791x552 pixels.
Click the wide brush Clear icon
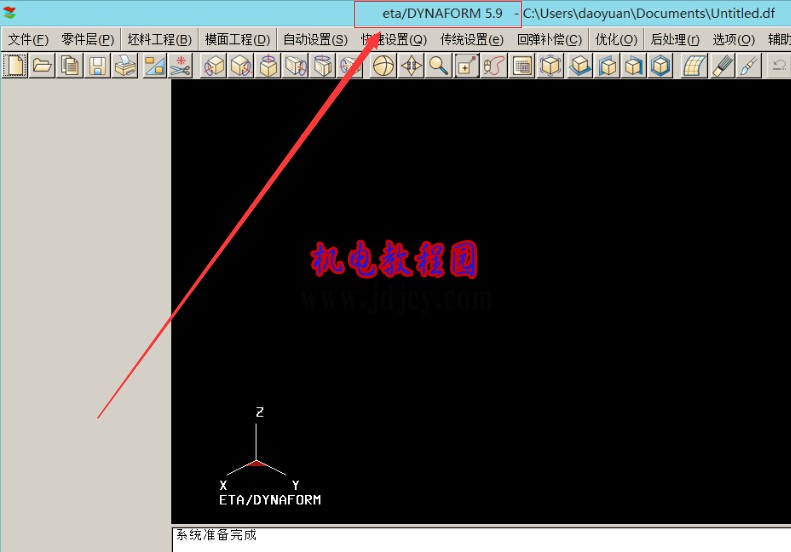722,66
